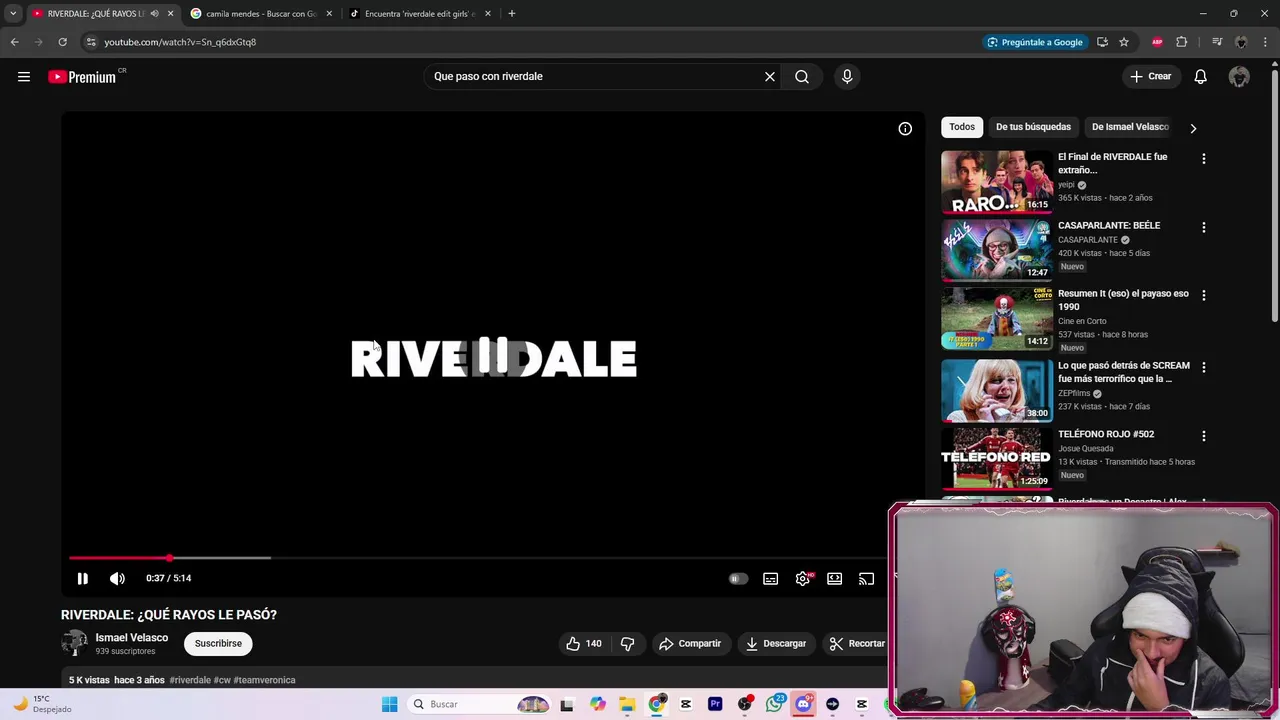Switch to theater mode
This screenshot has width=1280, height=720.
click(835, 579)
